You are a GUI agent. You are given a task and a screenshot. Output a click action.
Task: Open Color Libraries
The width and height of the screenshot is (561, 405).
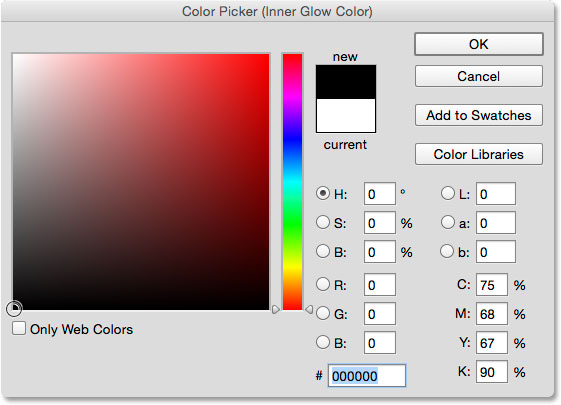pos(479,154)
